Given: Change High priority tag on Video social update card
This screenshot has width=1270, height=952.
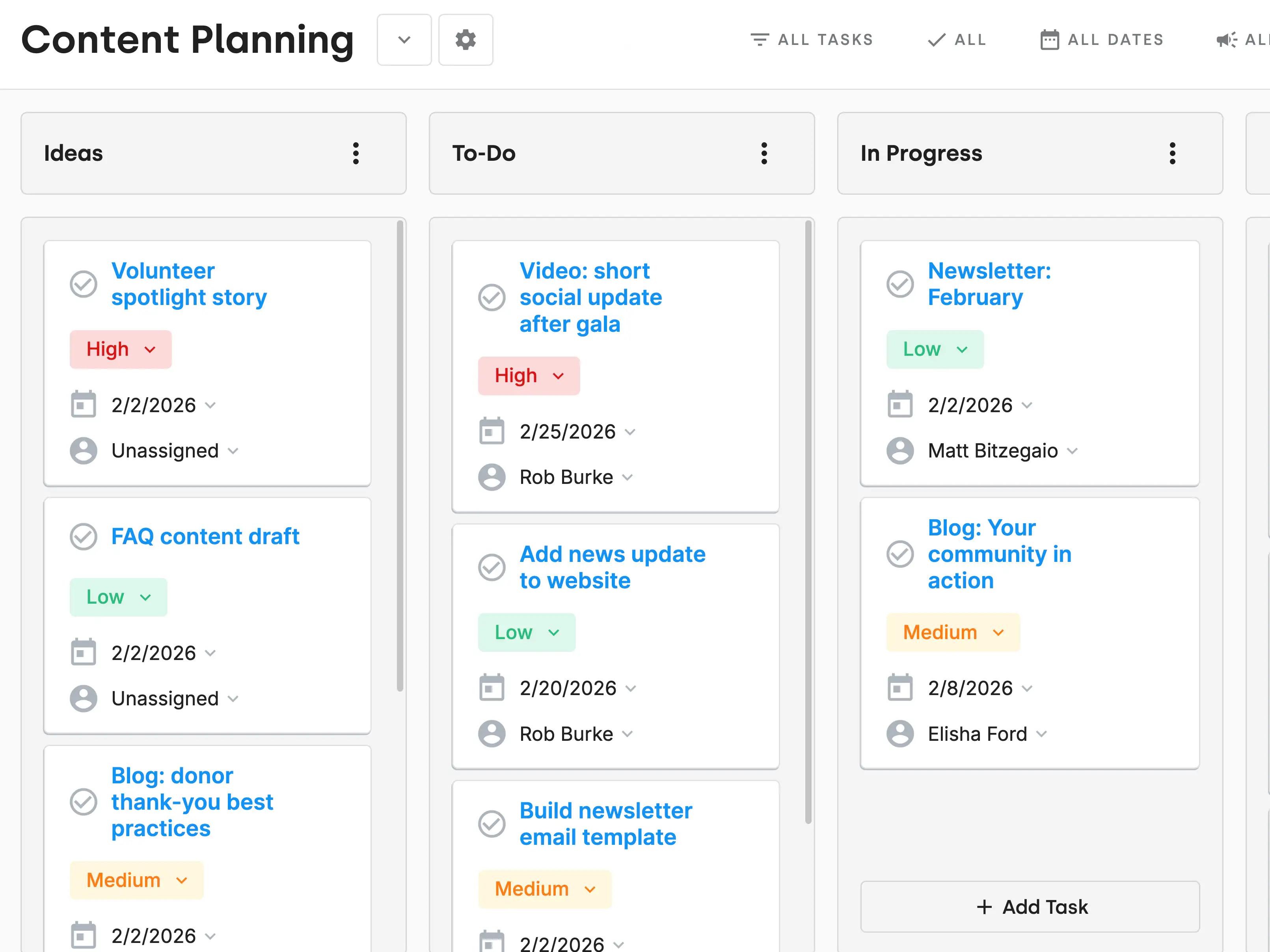Looking at the screenshot, I should coord(528,376).
